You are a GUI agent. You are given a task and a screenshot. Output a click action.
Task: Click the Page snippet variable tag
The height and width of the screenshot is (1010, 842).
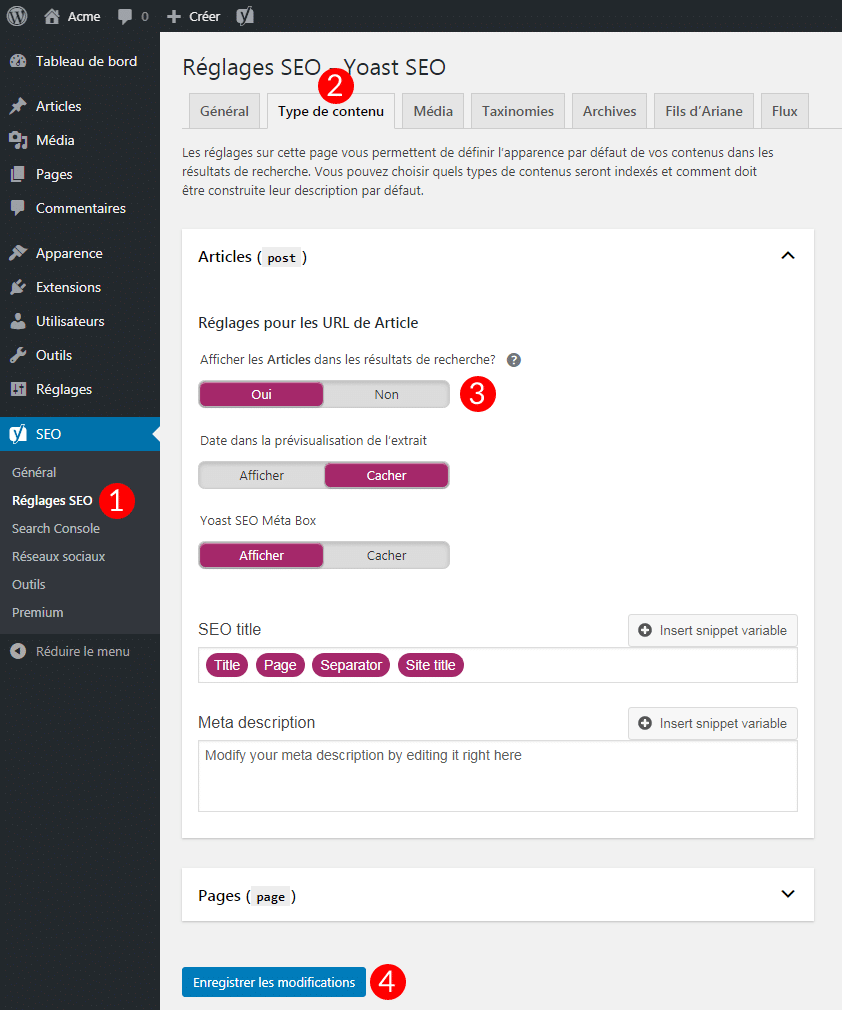tap(280, 665)
